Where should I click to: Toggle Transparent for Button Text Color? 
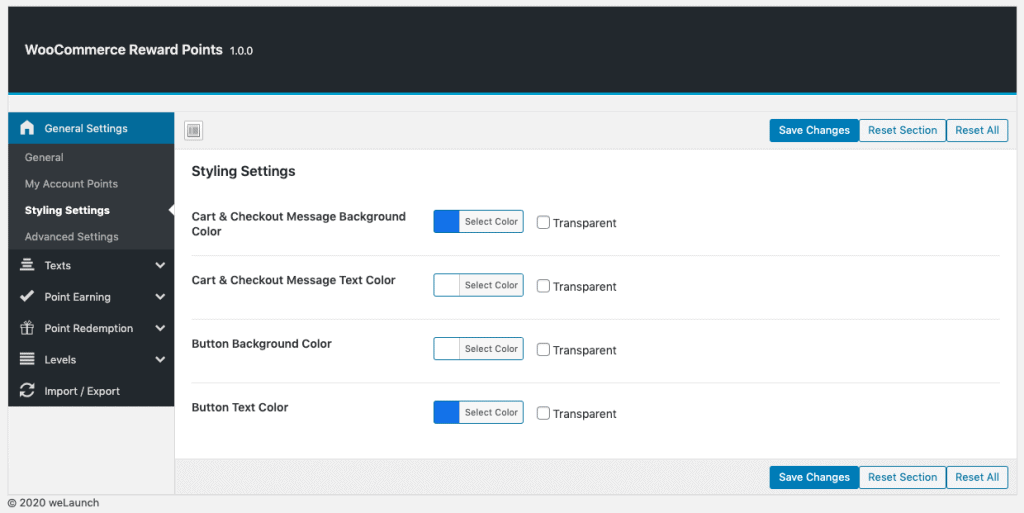point(543,413)
